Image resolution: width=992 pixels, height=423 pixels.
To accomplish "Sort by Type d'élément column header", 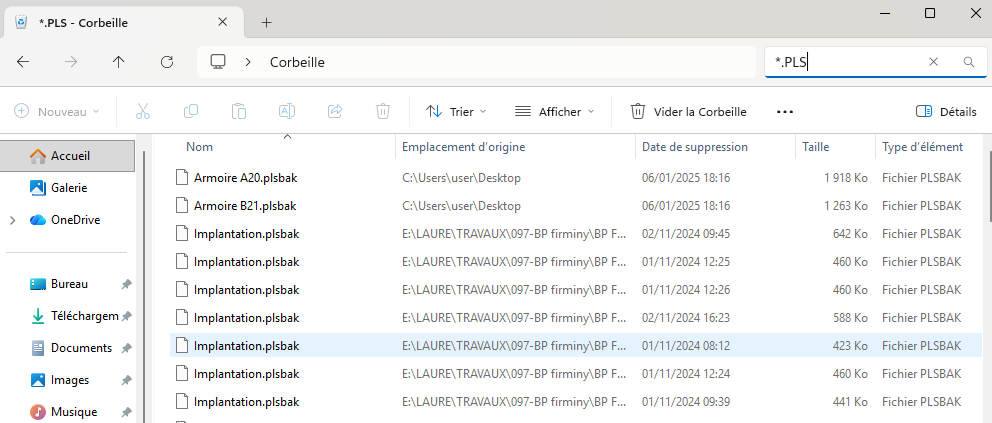I will (x=922, y=147).
